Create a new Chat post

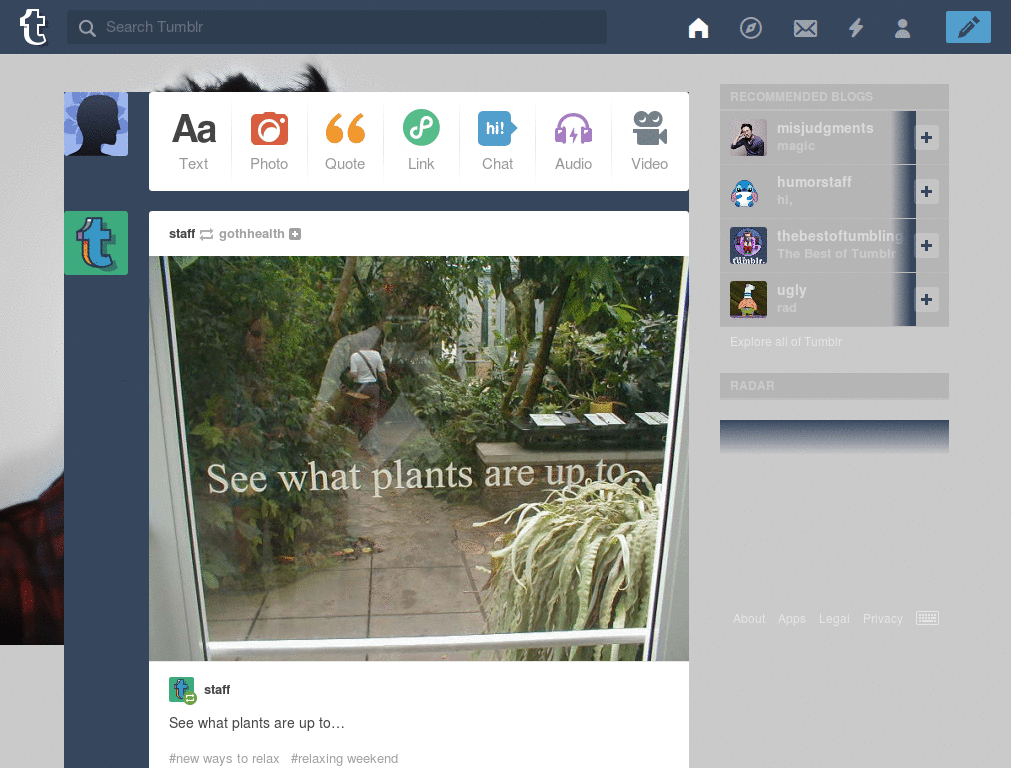497,141
